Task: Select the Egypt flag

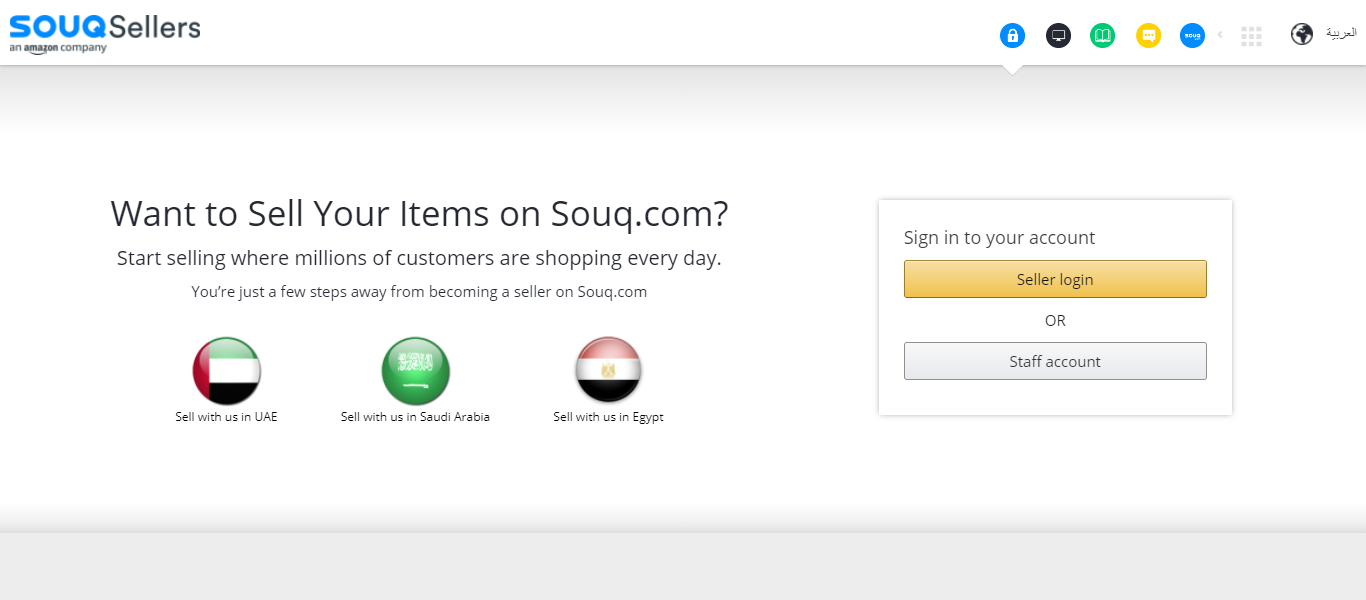Action: point(608,371)
